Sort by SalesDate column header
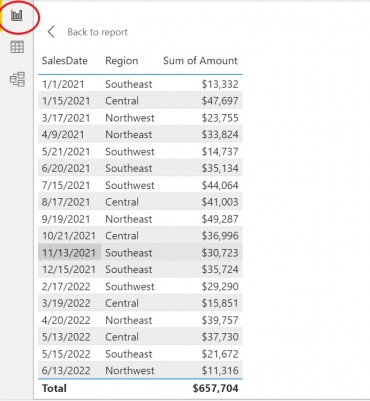Viewport: 370px width, 401px height. 65,61
